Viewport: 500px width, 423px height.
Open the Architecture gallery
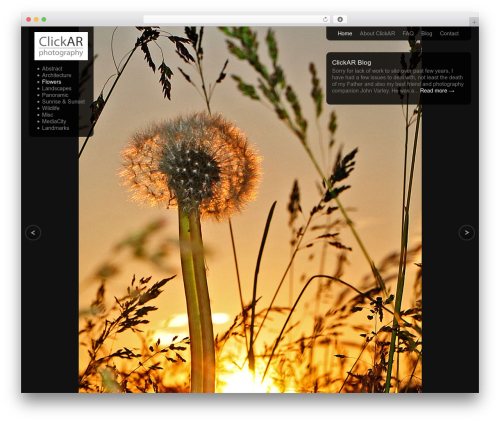click(x=56, y=75)
